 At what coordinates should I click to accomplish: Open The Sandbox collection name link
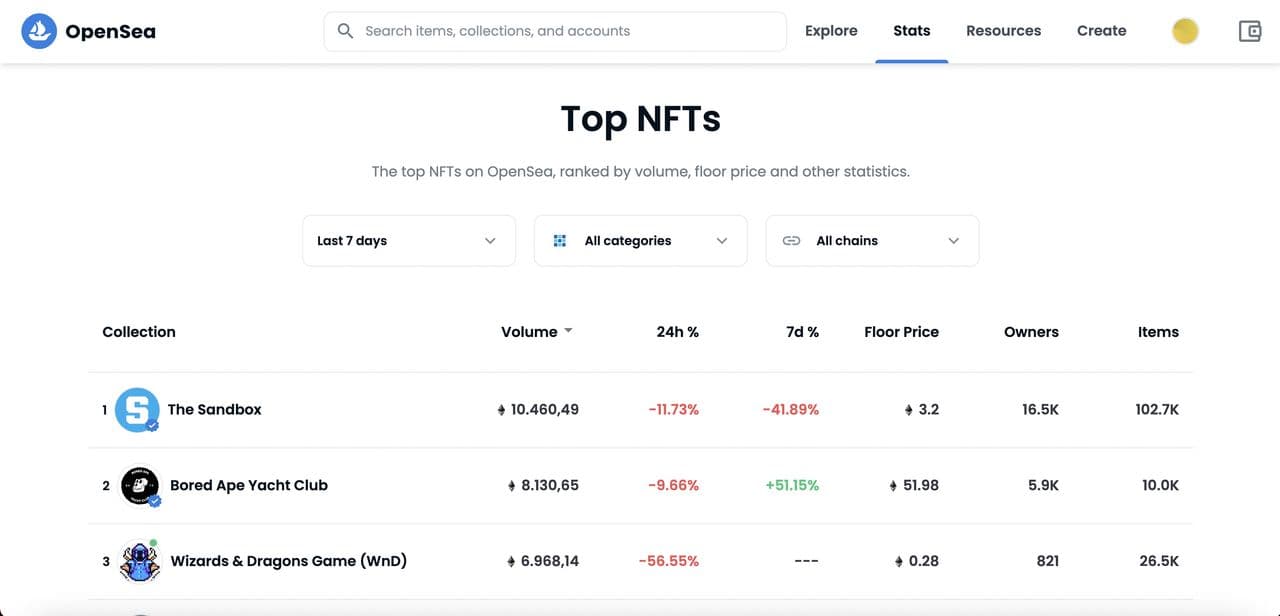pos(214,410)
